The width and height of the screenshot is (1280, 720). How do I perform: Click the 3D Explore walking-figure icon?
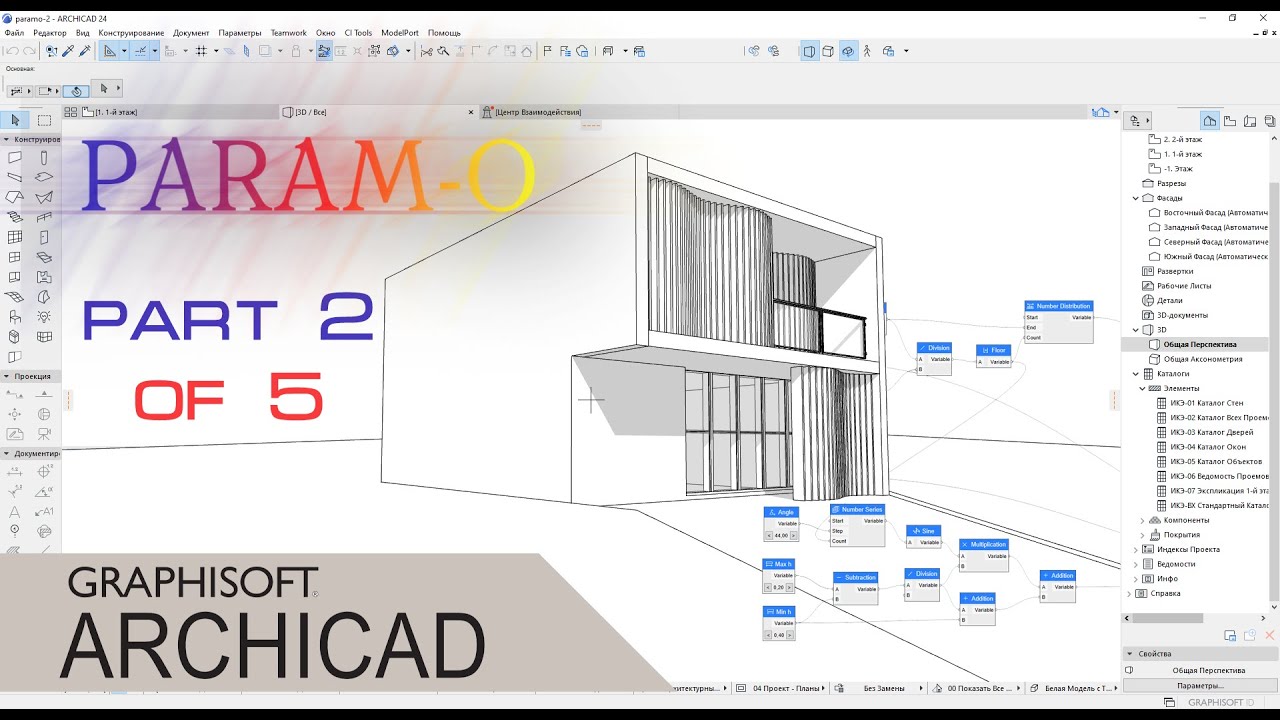coord(867,51)
